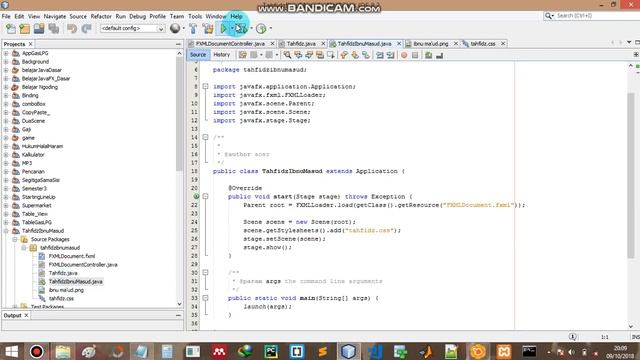This screenshot has width=640, height=360.
Task: Click the Debug Project icon
Action: click(241, 29)
